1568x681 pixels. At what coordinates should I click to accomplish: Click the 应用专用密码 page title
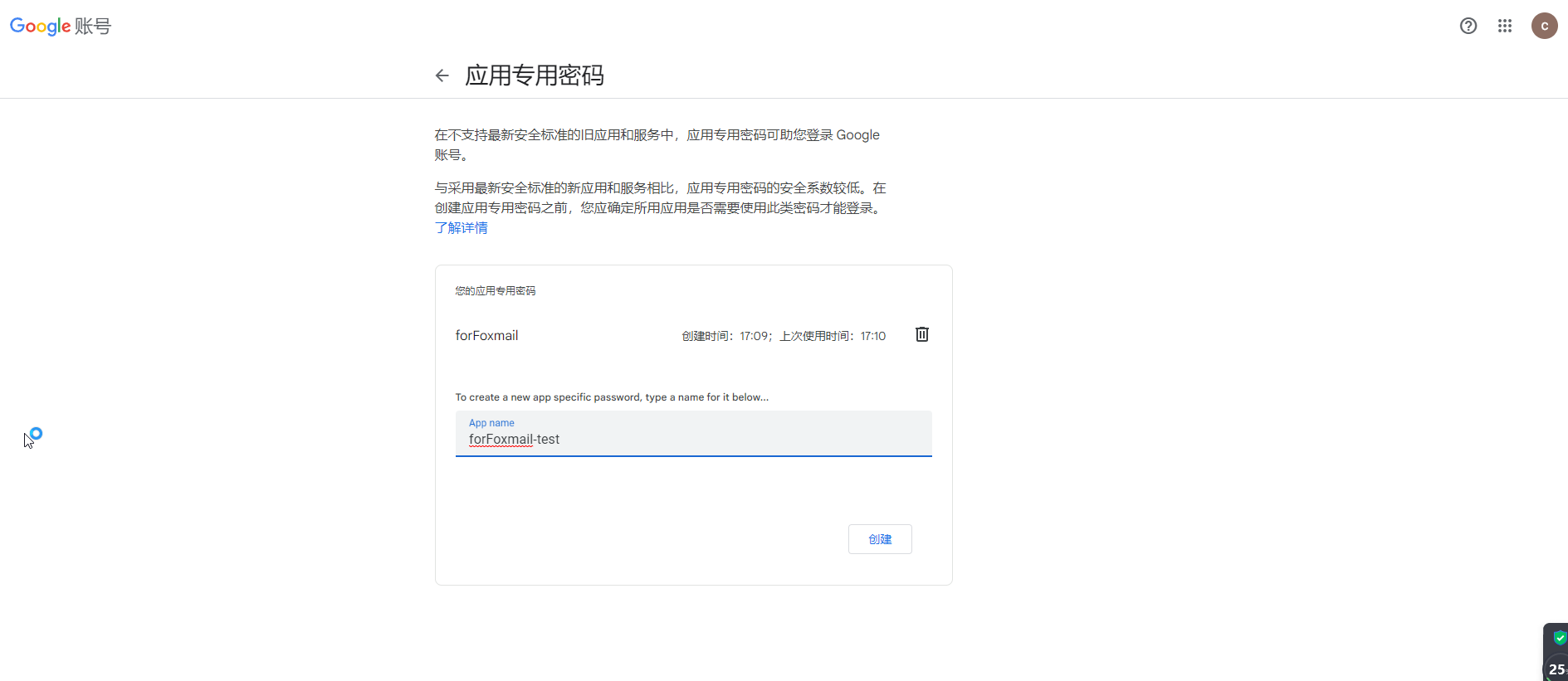point(534,75)
